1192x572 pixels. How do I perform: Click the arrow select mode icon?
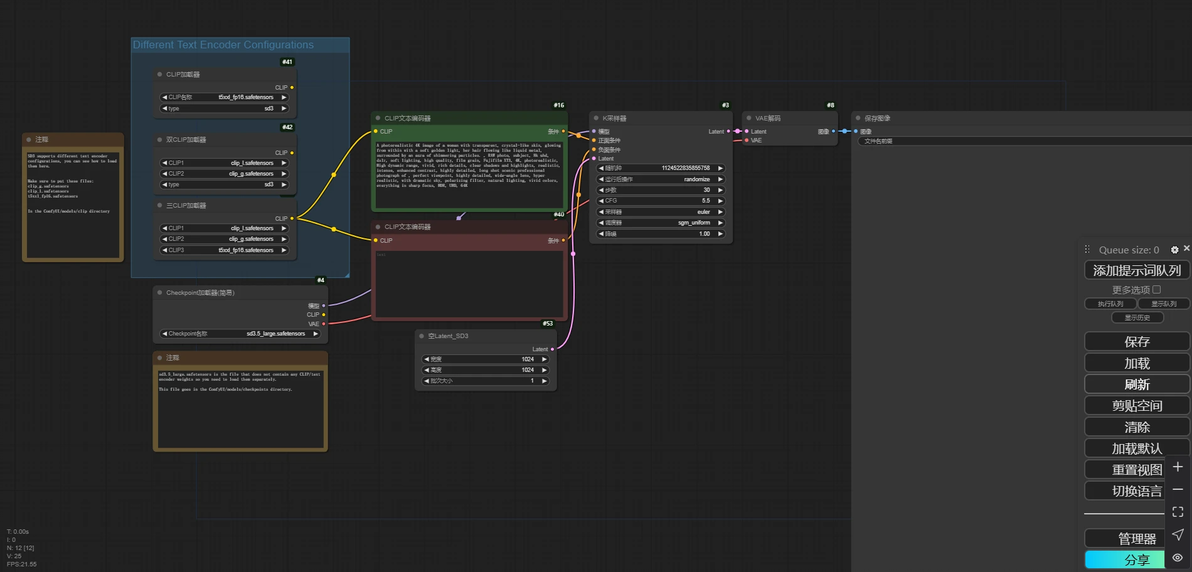pyautogui.click(x=1177, y=535)
